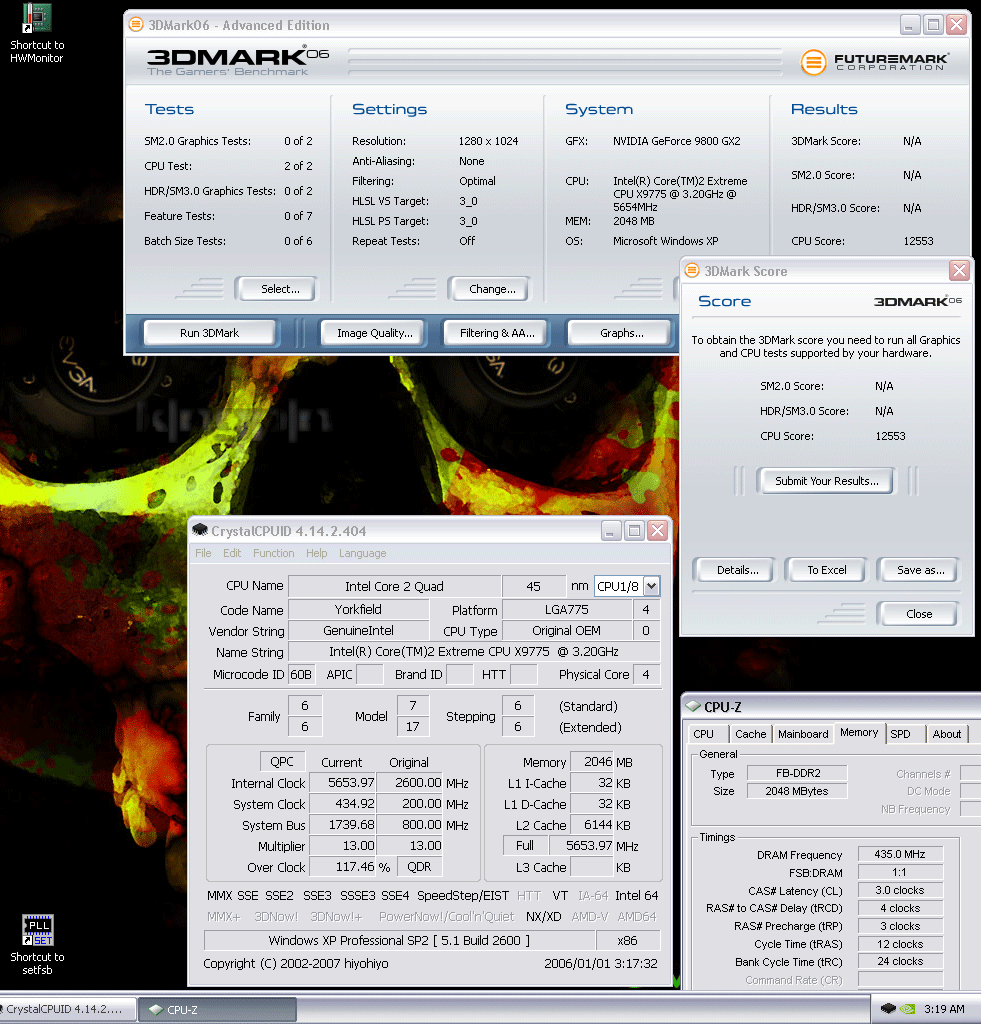Click Save as... in score dialog

[918, 570]
